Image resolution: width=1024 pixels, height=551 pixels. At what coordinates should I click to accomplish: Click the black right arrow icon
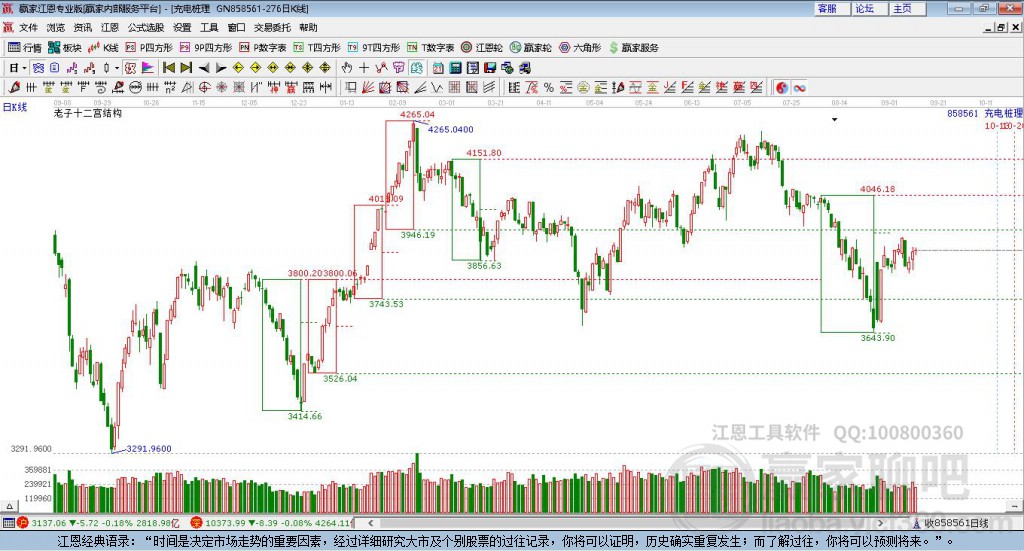[x=221, y=68]
